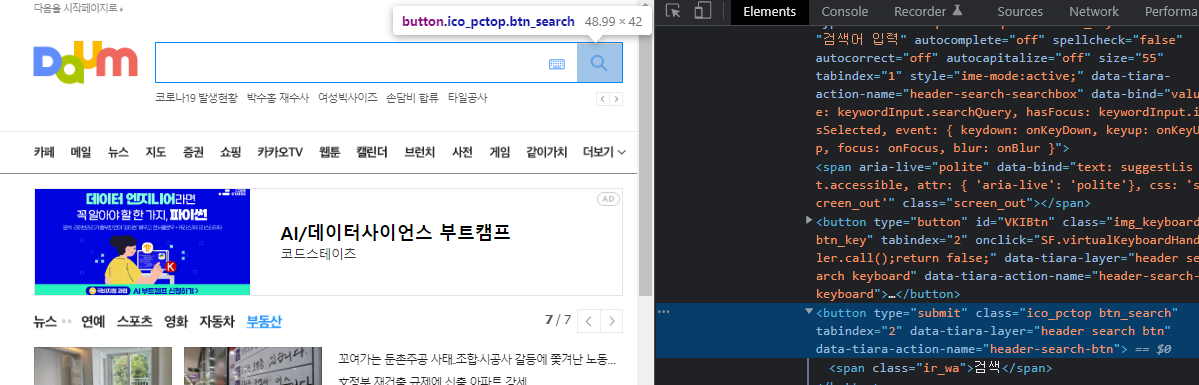Open 게임 in navigation menu
Image resolution: width=1199 pixels, height=385 pixels.
coord(499,152)
